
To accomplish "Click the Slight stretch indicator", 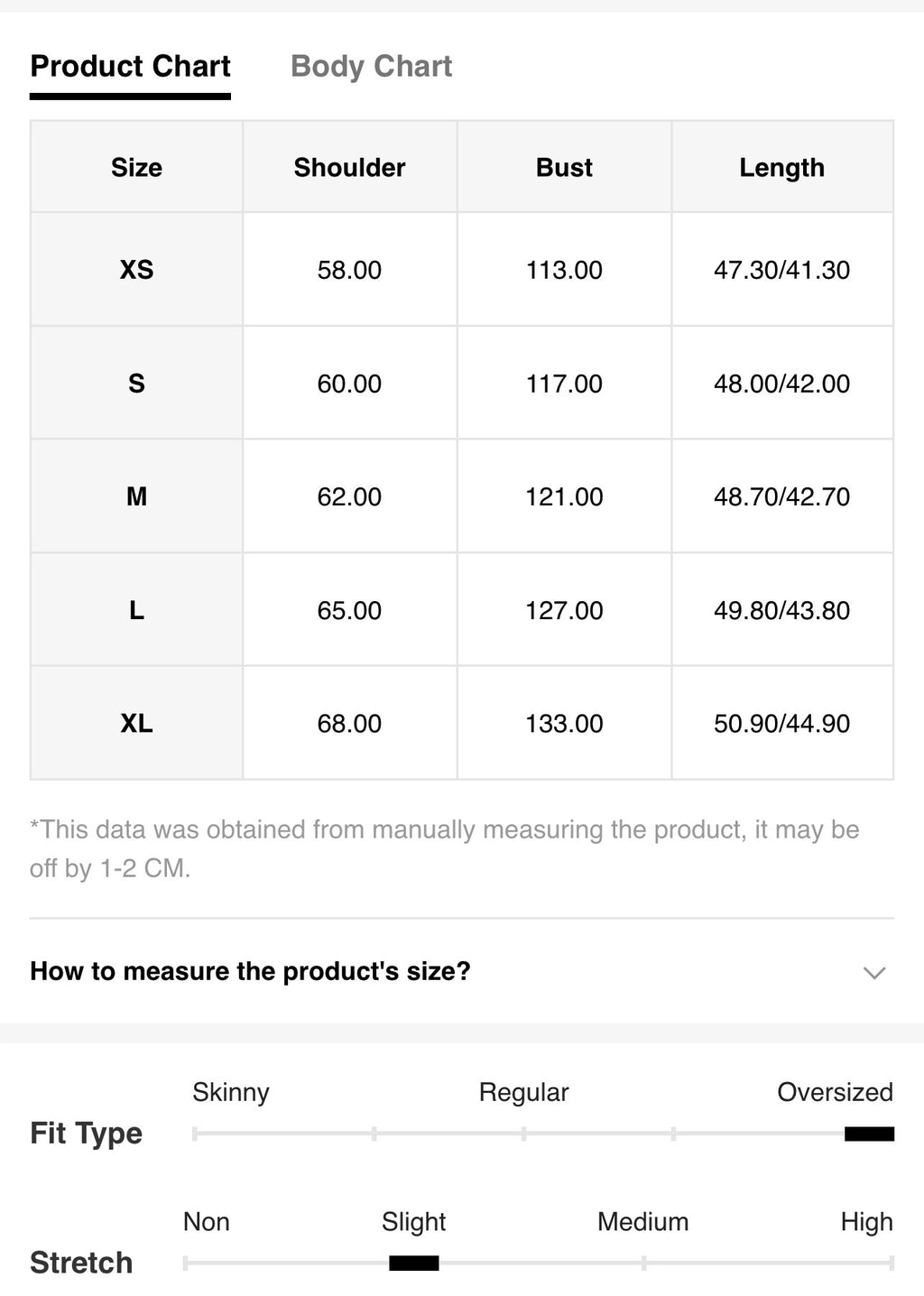I will (413, 1263).
